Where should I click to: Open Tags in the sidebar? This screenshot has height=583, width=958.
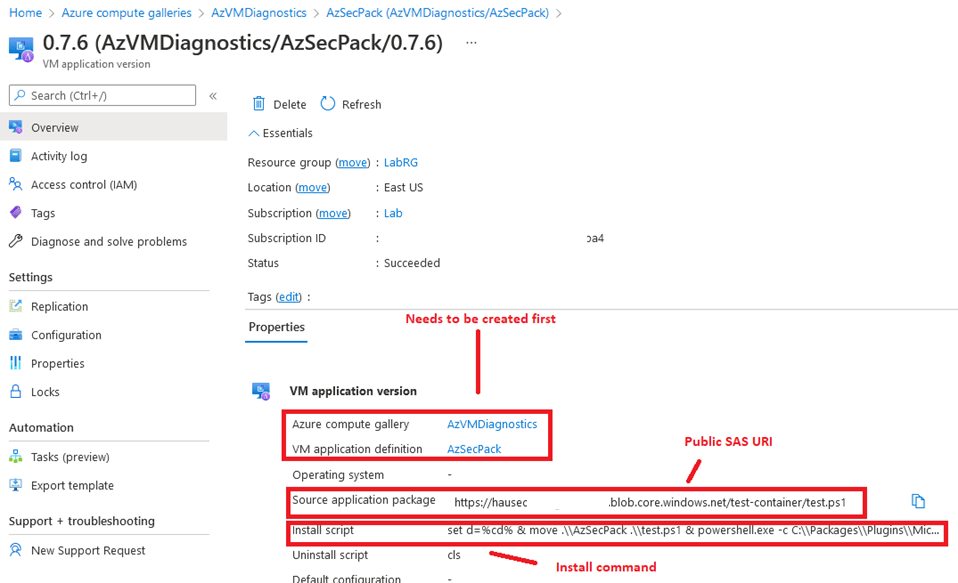[43, 213]
